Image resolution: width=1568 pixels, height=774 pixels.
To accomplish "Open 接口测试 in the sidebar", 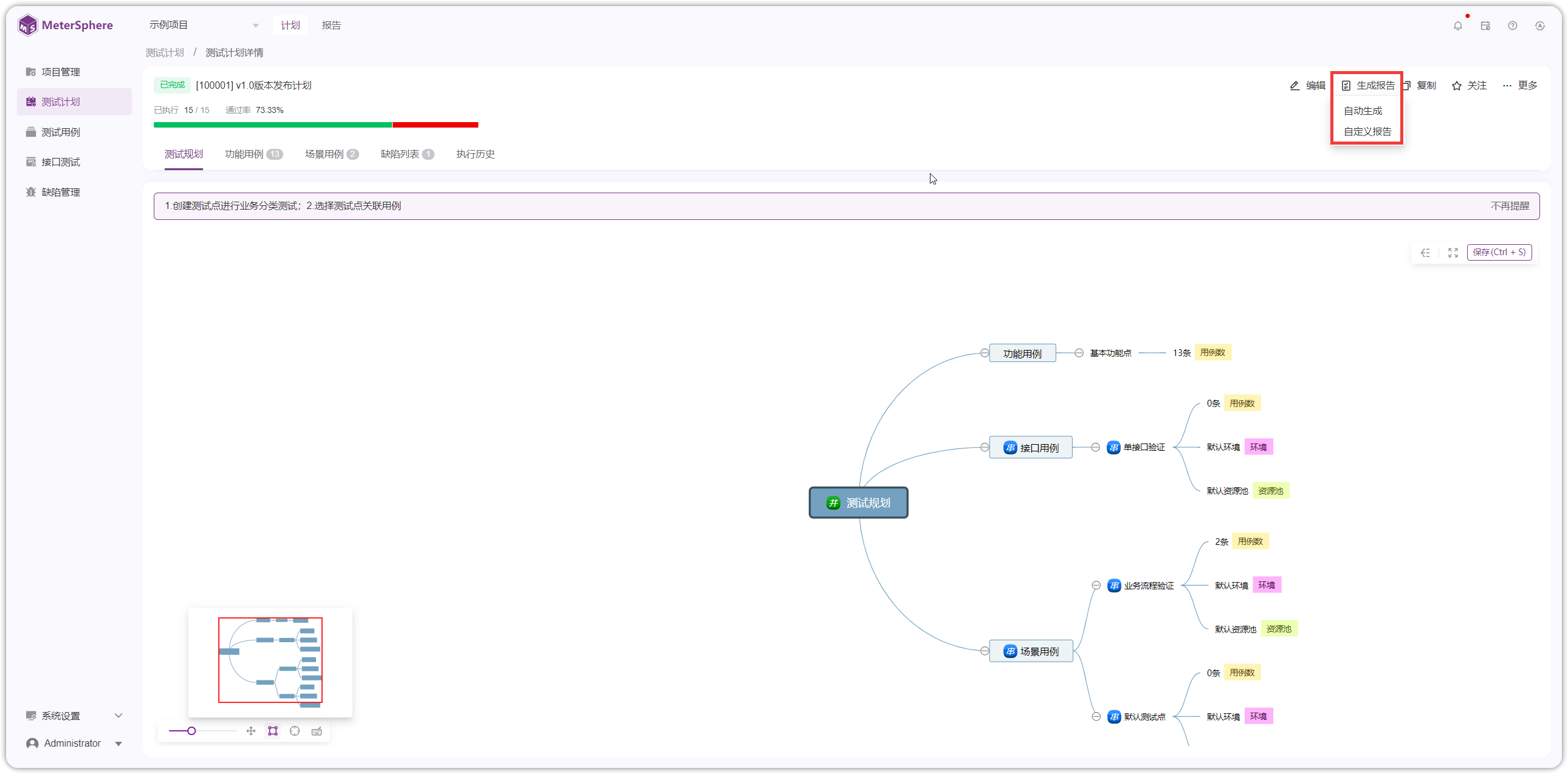I will pyautogui.click(x=74, y=162).
